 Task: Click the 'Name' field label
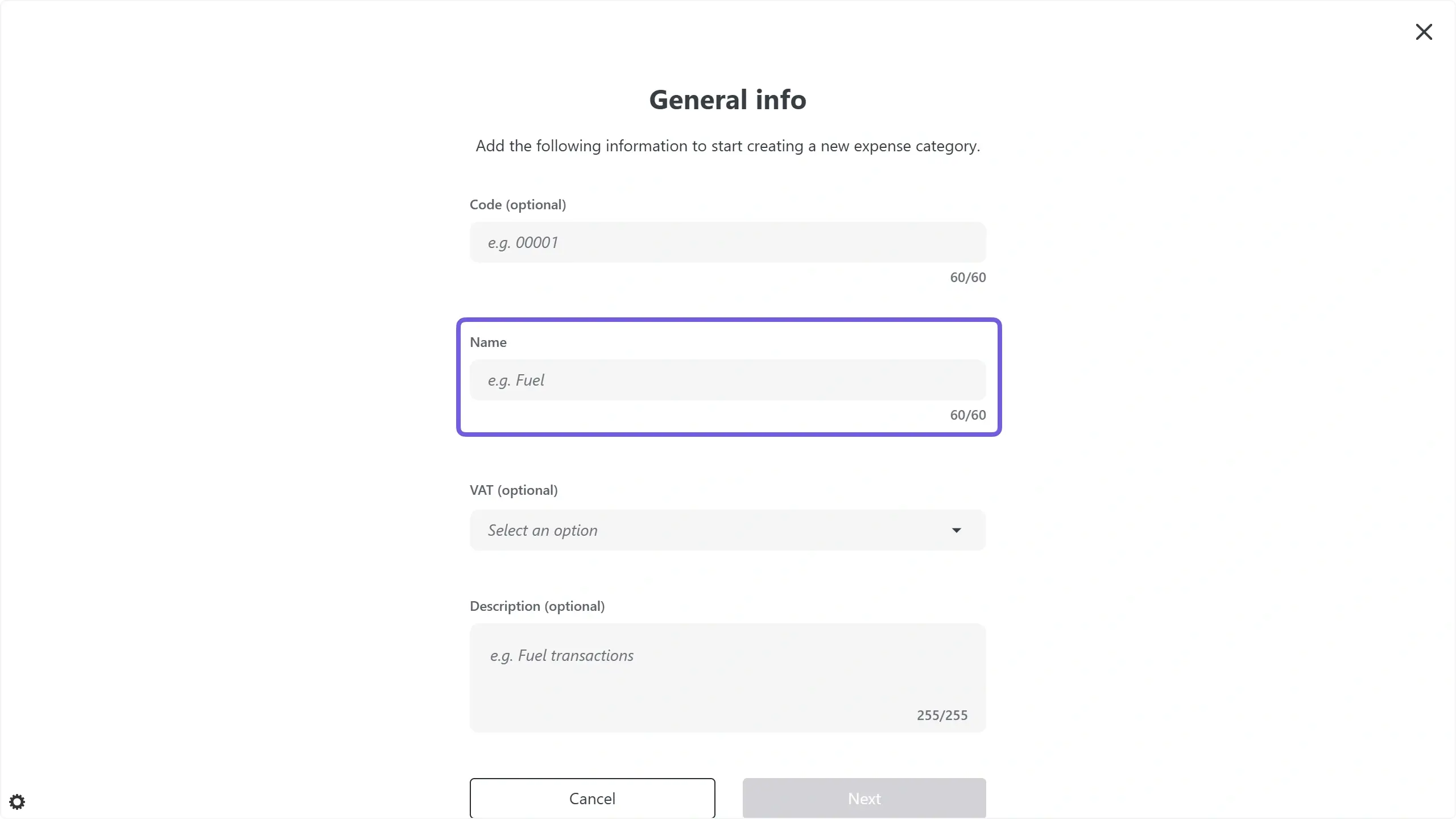coord(488,342)
